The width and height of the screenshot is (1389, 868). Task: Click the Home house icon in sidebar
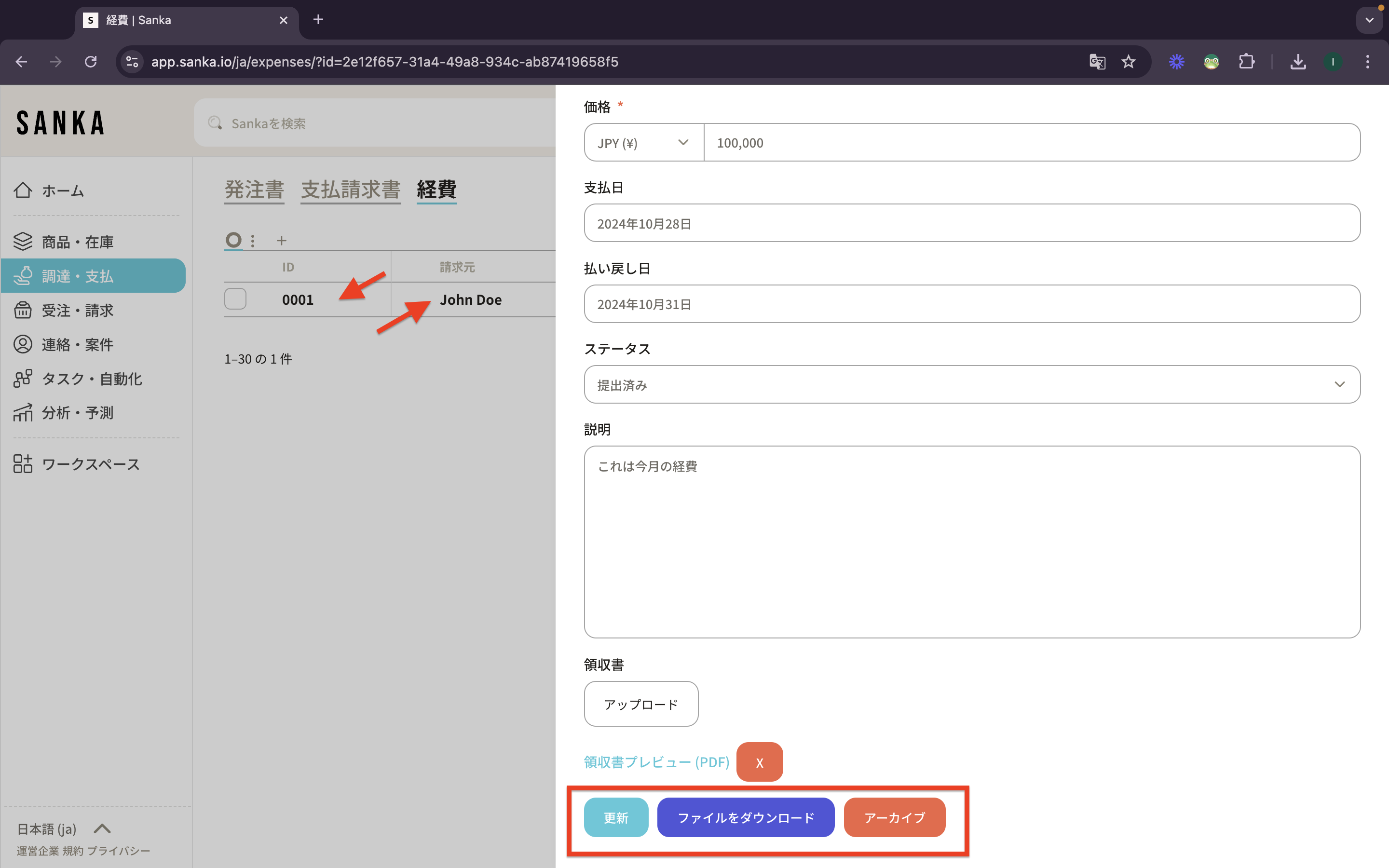coord(23,190)
